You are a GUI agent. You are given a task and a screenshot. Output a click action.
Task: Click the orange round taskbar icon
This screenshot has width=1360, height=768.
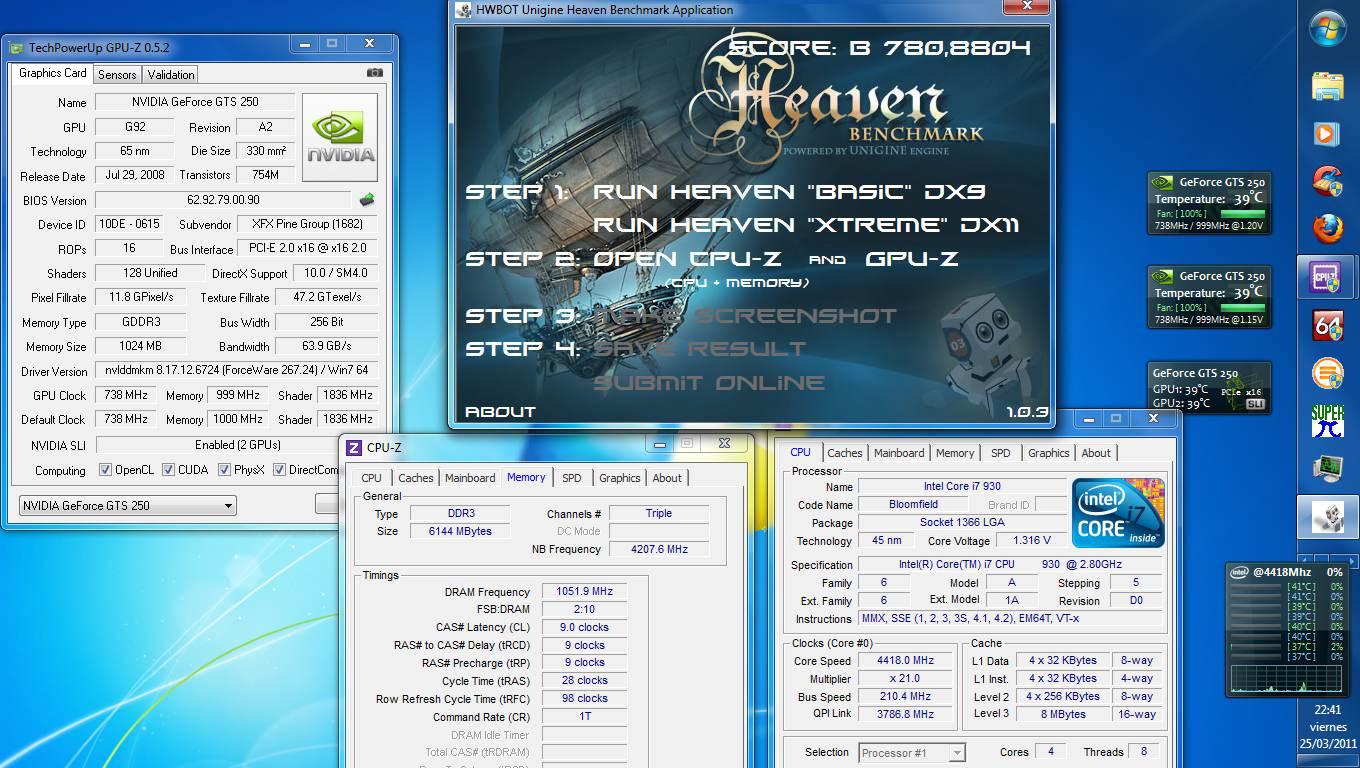[x=1328, y=373]
